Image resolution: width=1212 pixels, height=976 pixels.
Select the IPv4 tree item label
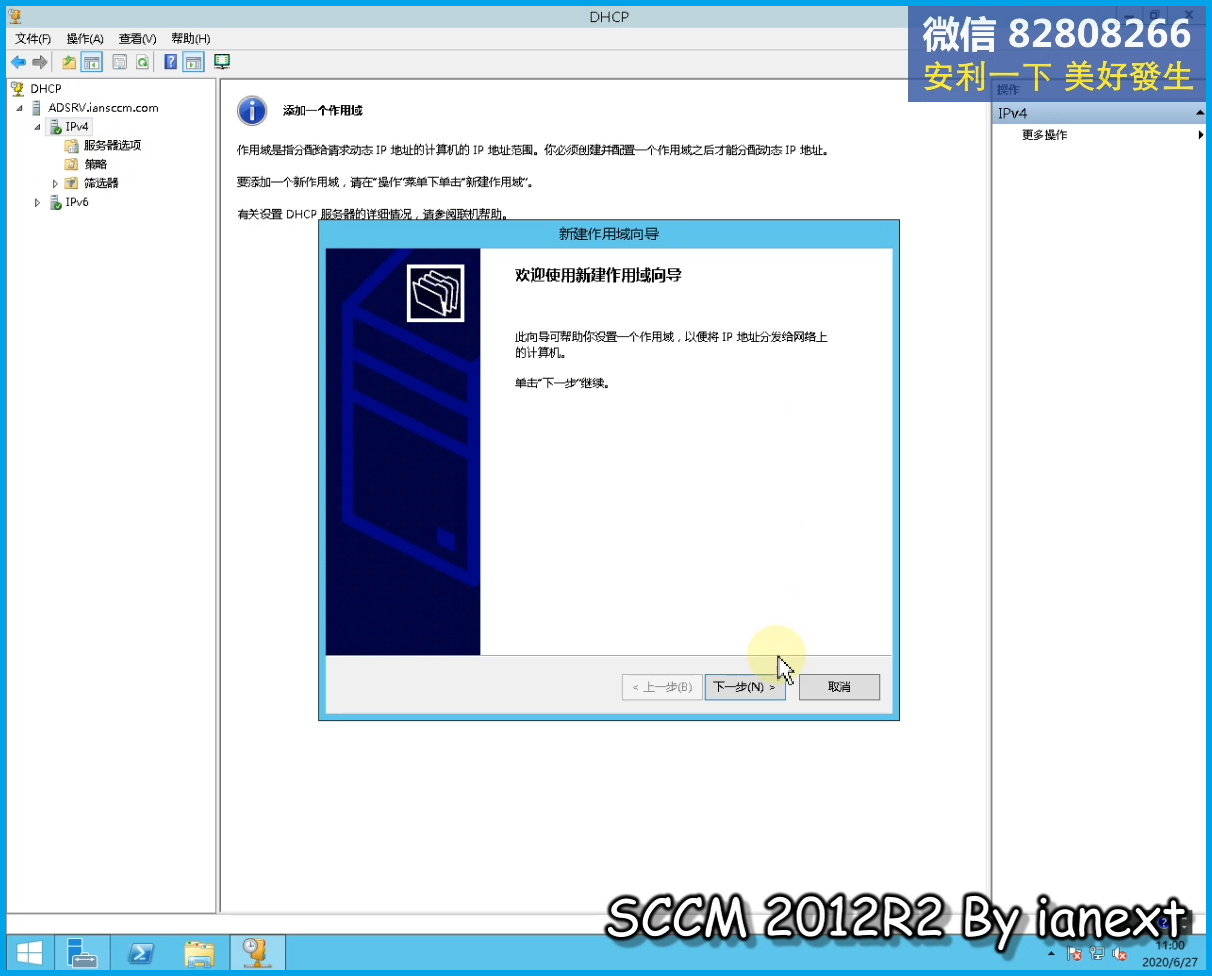tap(77, 127)
